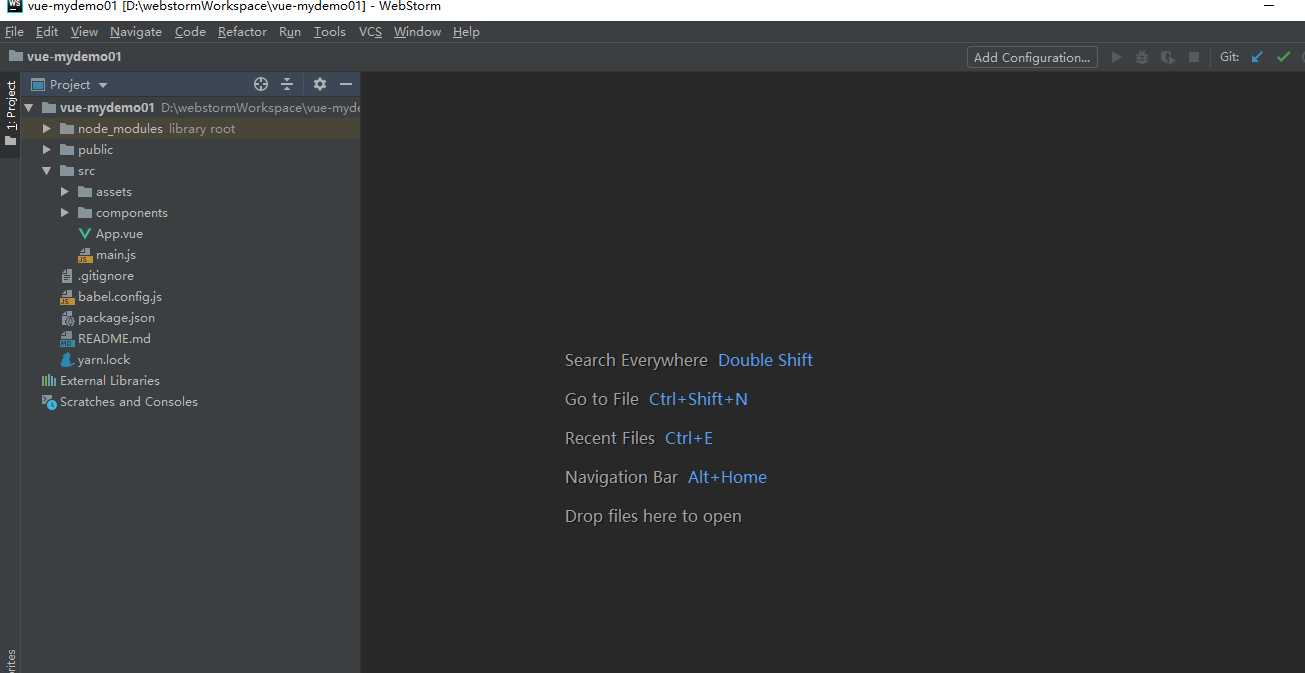Screen dimensions: 1305x673
Task: Open the Help menu
Action: tap(466, 32)
